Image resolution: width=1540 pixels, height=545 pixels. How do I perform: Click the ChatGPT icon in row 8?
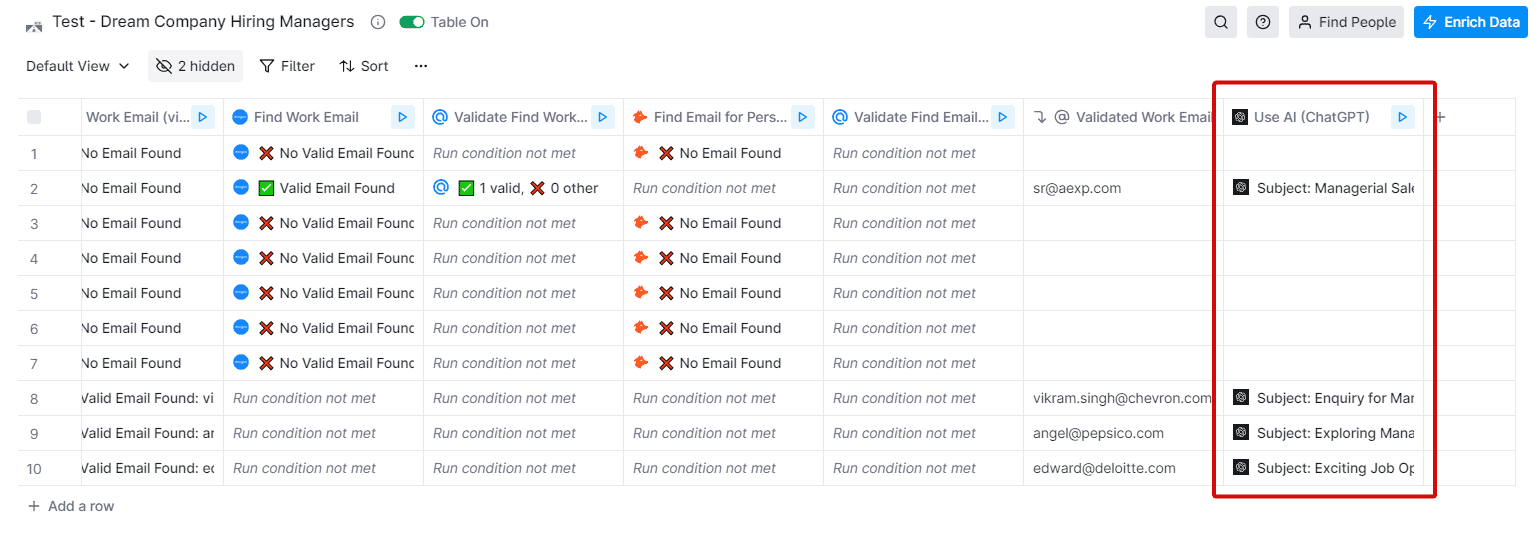(x=1241, y=397)
